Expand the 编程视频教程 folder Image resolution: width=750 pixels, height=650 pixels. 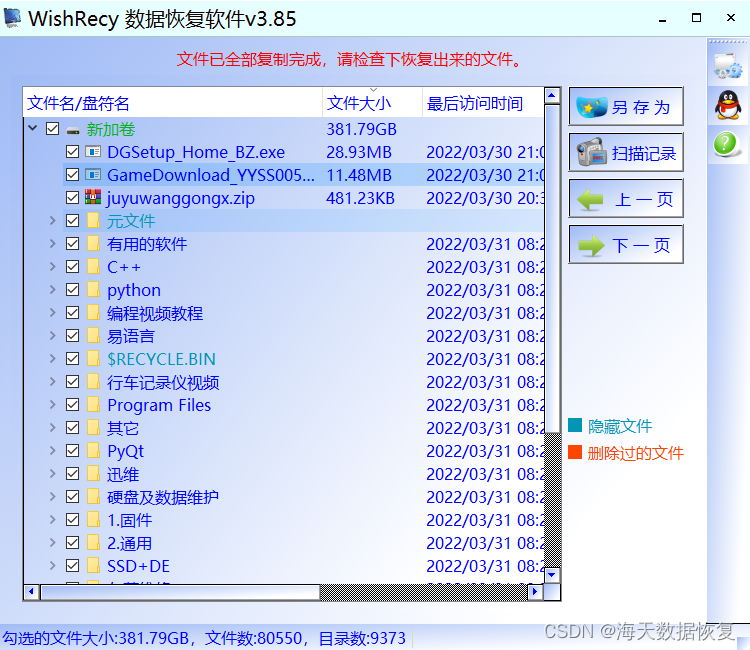53,312
